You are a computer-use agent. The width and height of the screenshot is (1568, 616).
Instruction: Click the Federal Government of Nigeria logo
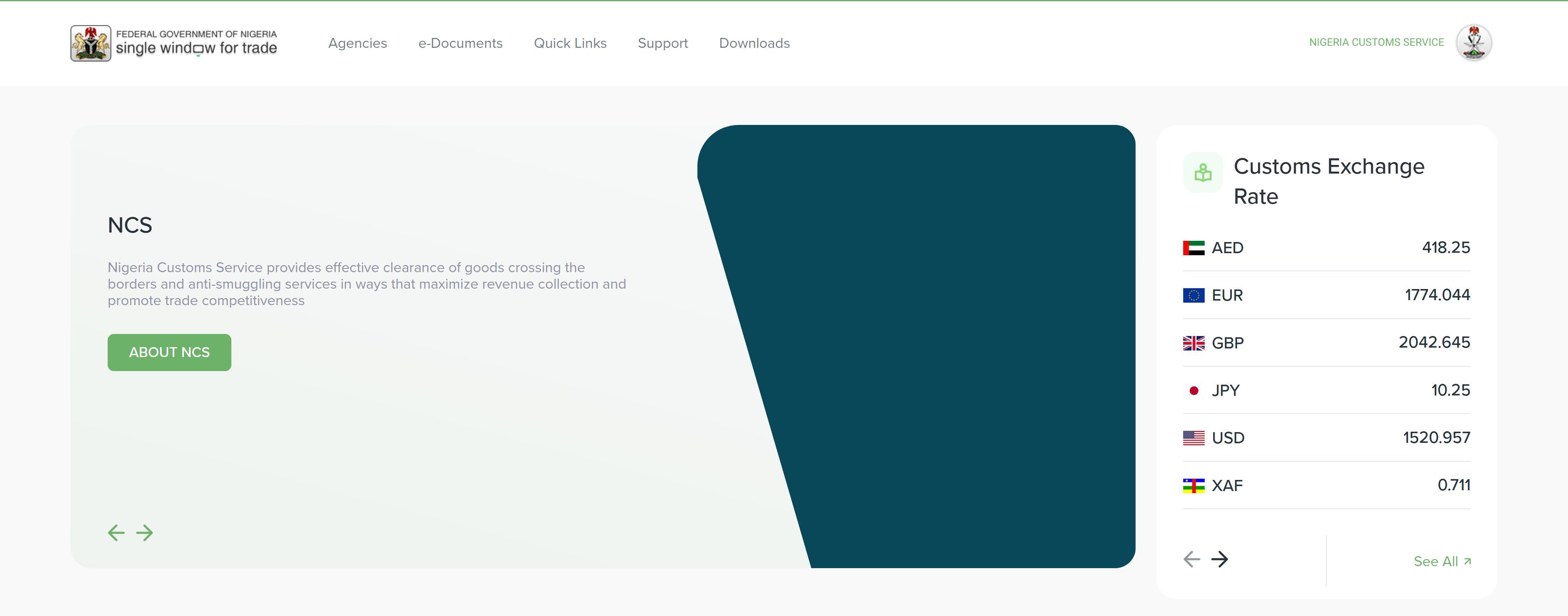174,42
